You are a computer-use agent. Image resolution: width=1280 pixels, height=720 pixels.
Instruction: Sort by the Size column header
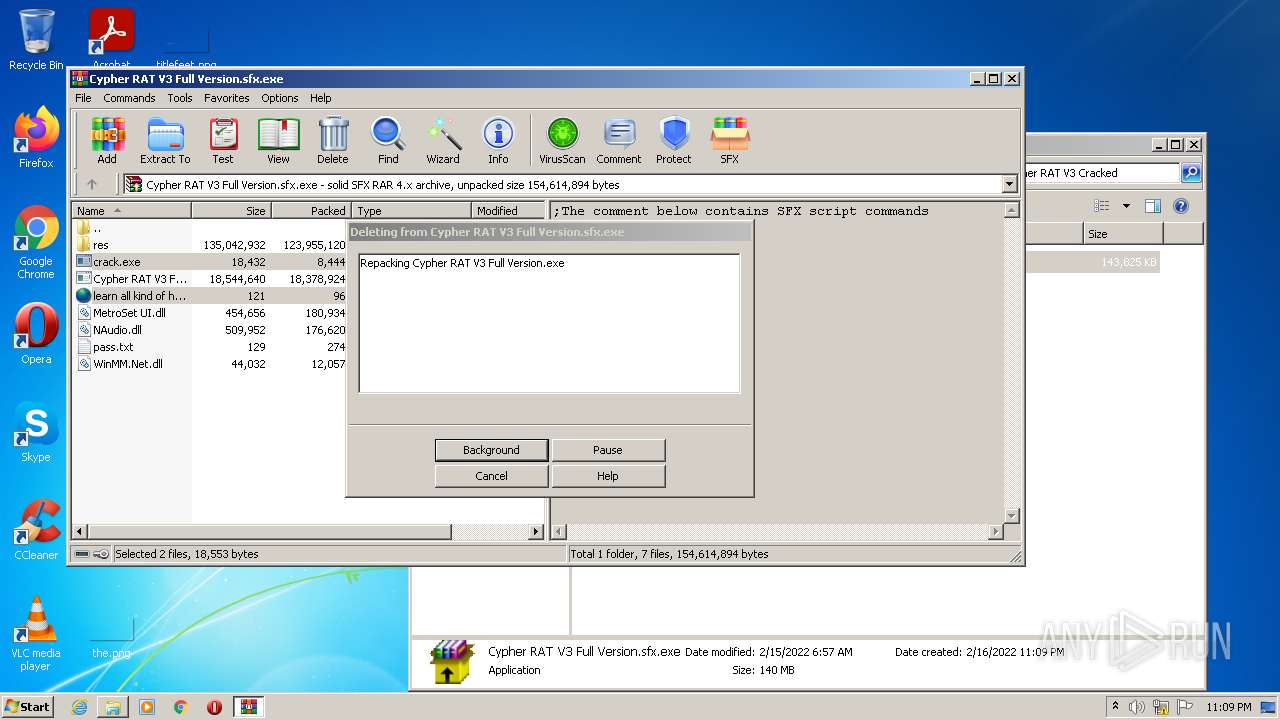tap(231, 211)
